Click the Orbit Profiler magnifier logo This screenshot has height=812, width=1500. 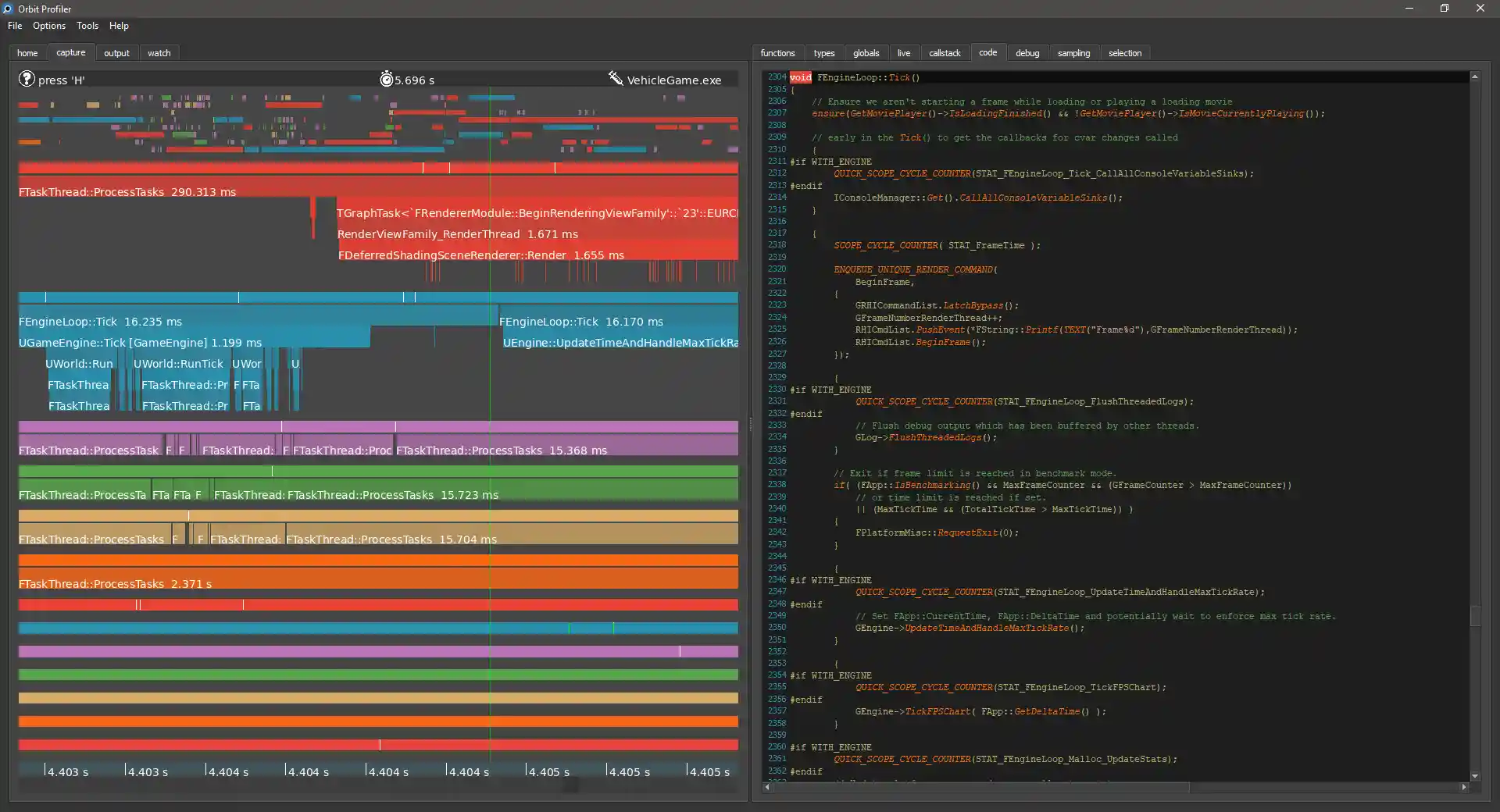pyautogui.click(x=7, y=9)
